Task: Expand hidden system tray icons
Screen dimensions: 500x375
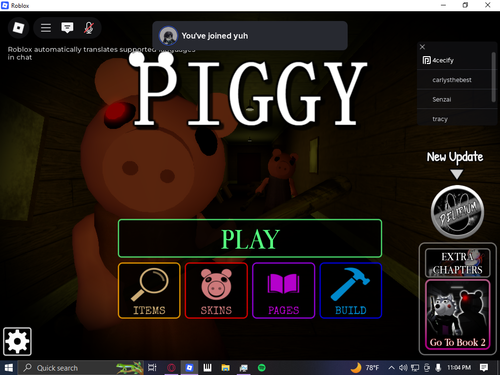Action: pos(392,368)
